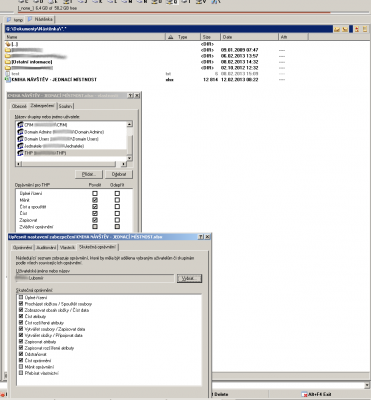Switch to the Obecné tab
This screenshot has width=371, height=400.
pyautogui.click(x=19, y=106)
